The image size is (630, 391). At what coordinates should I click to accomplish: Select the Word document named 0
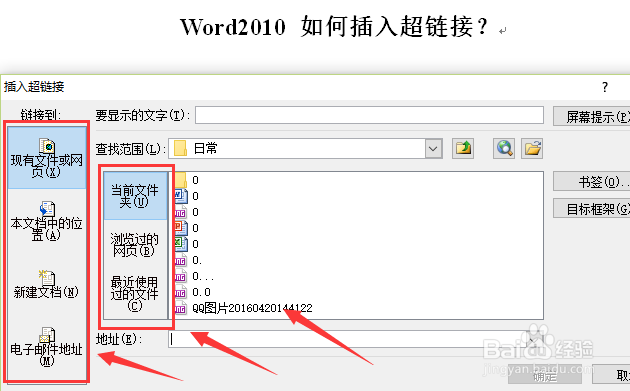pyautogui.click(x=187, y=196)
